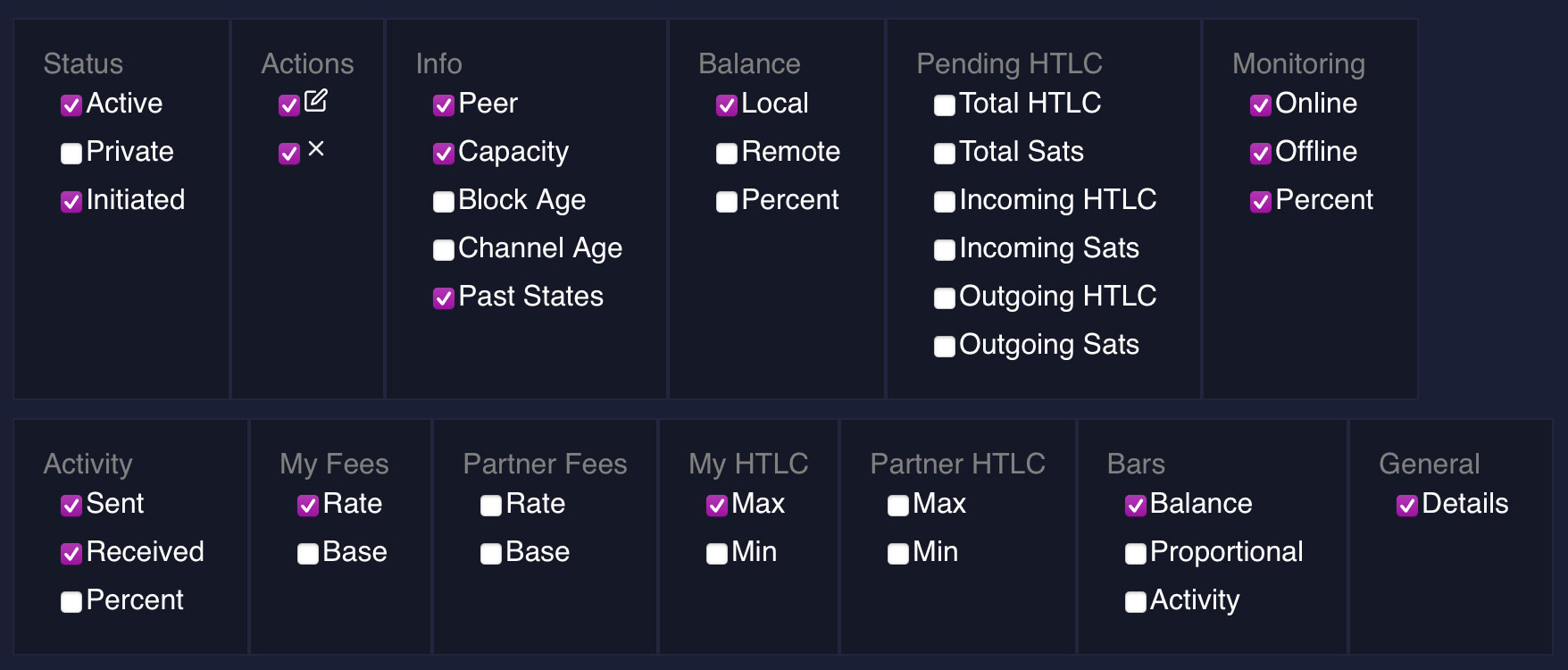Check Rate under Partner Fees

[x=491, y=506]
